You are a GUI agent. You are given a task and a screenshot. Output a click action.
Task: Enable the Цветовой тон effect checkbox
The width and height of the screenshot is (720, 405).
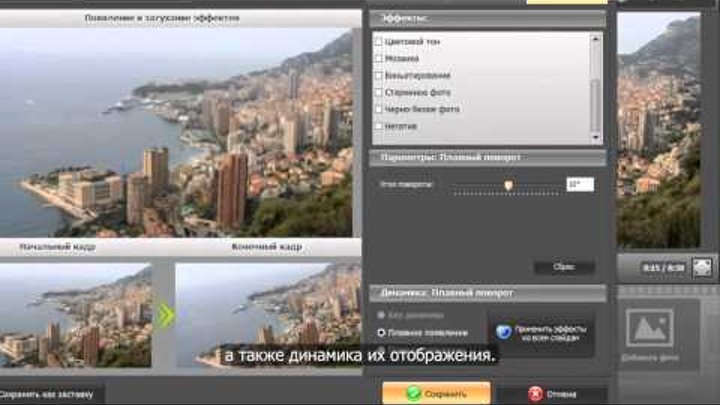(x=378, y=41)
